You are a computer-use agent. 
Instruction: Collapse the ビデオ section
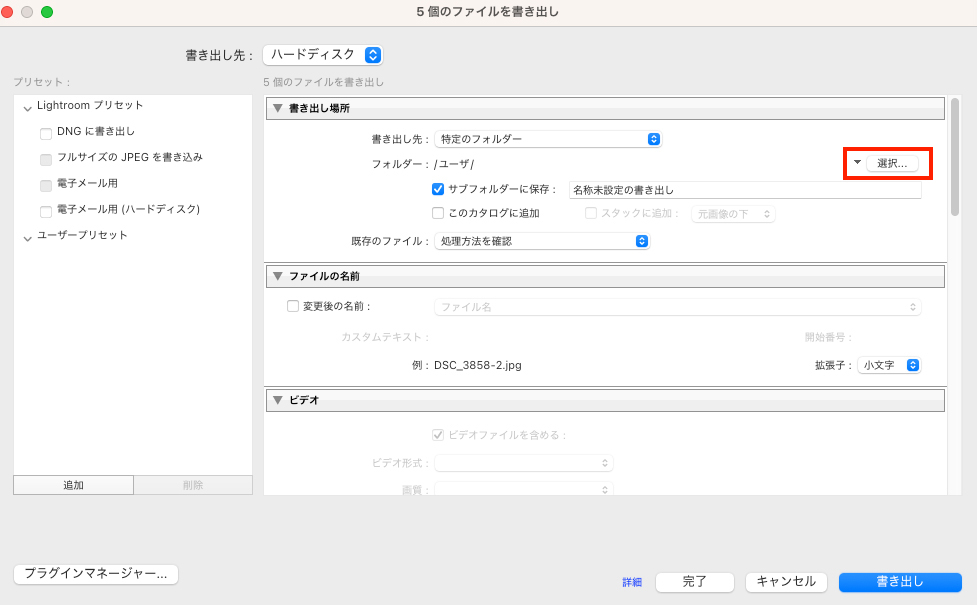(x=277, y=400)
